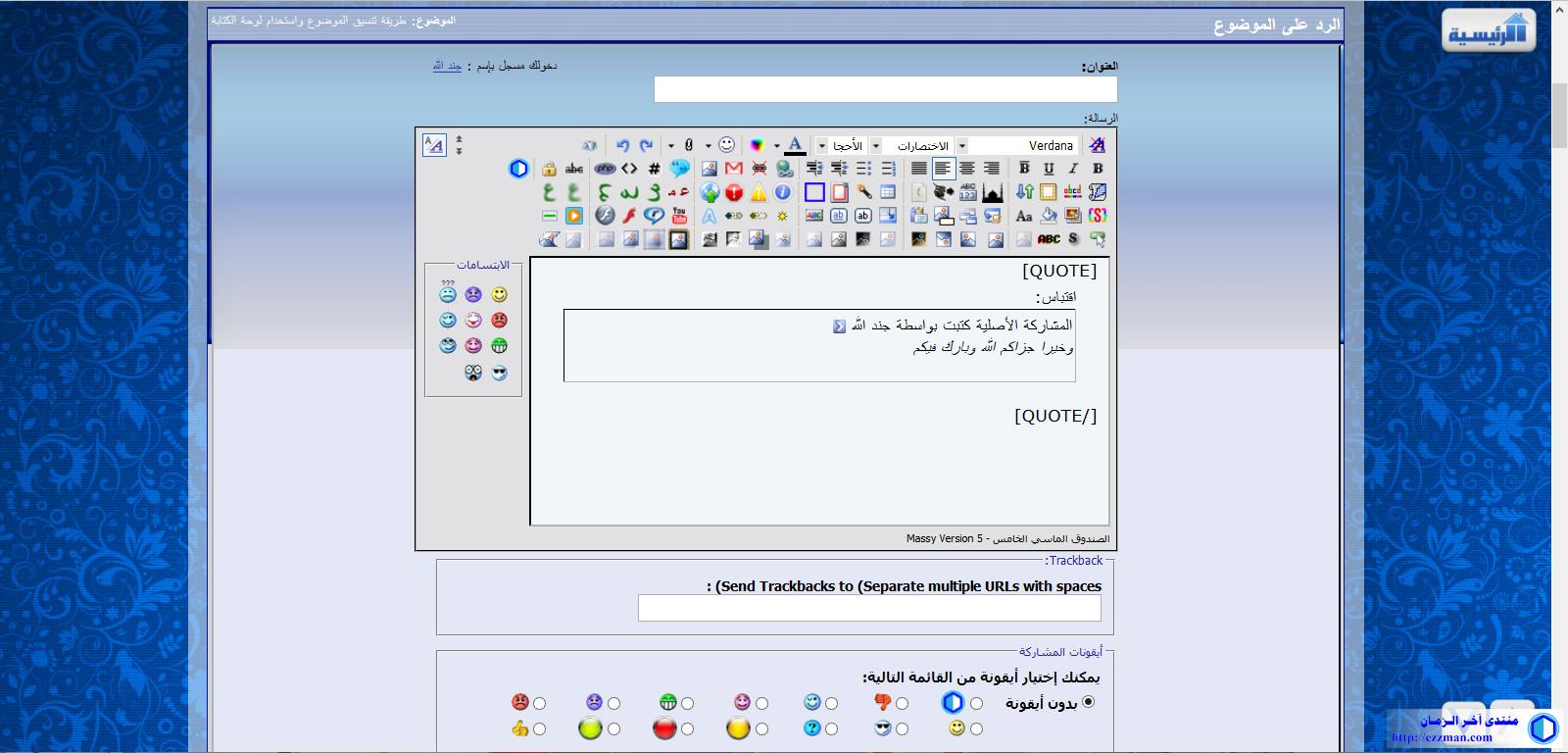Viewport: 1568px width, 753px height.
Task: Open the جند الله username link
Action: [x=447, y=66]
